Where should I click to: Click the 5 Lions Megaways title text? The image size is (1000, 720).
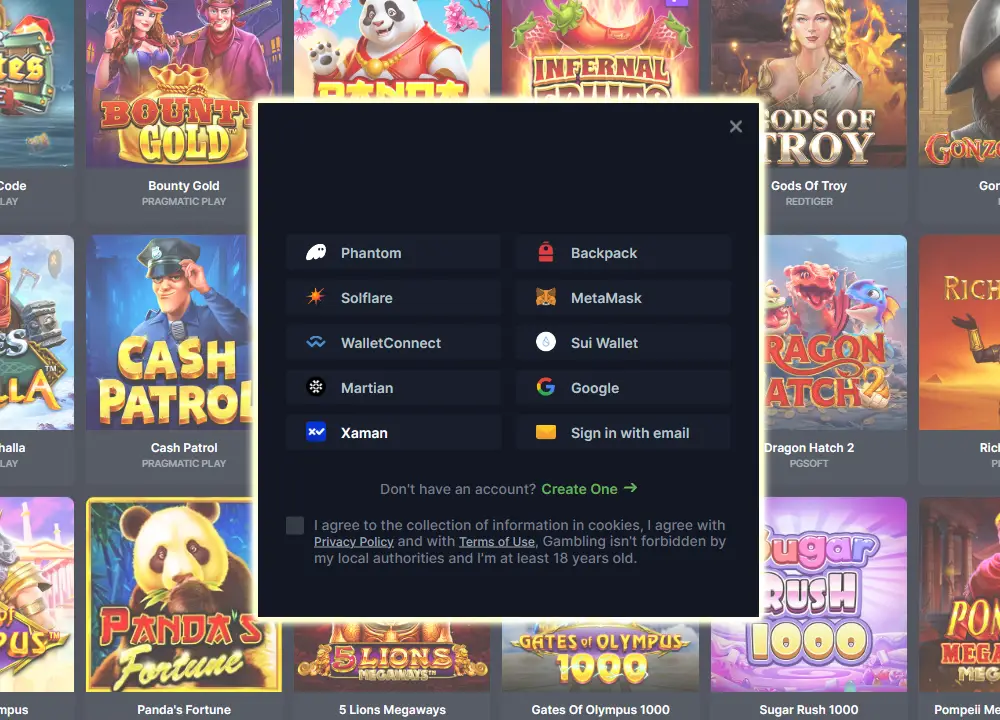point(392,710)
